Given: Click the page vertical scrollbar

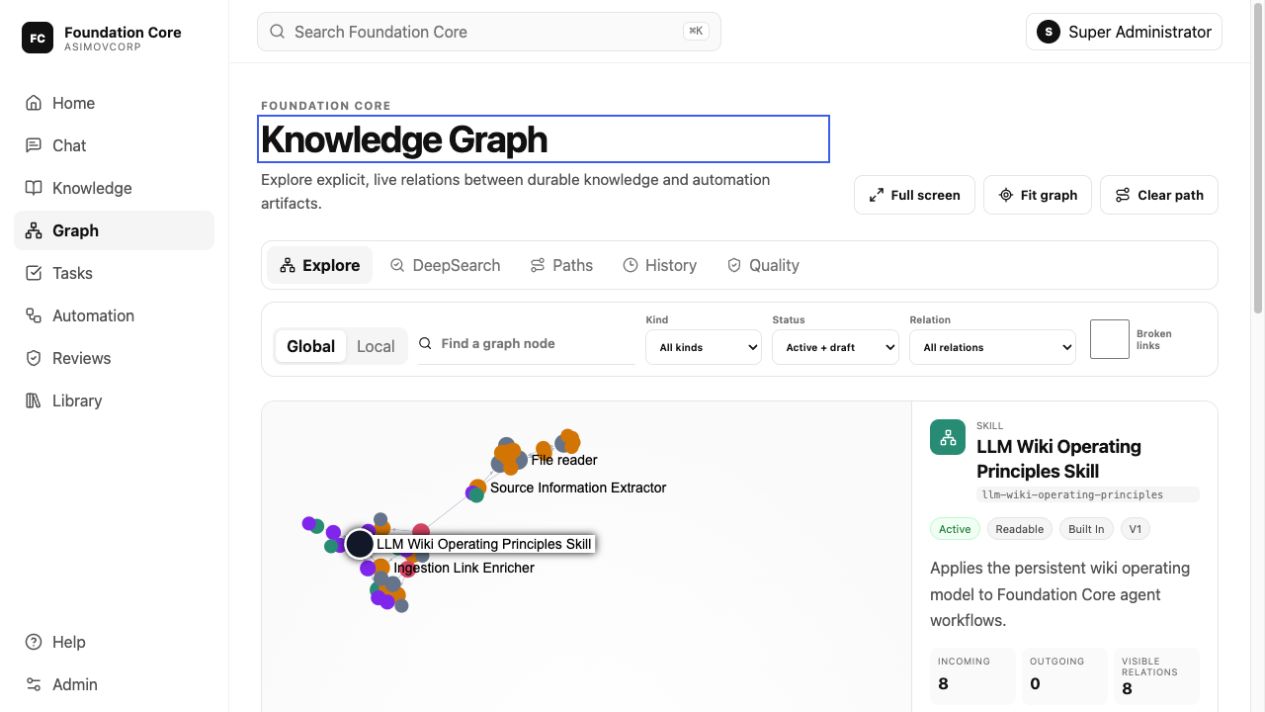Looking at the screenshot, I should tap(1258, 160).
